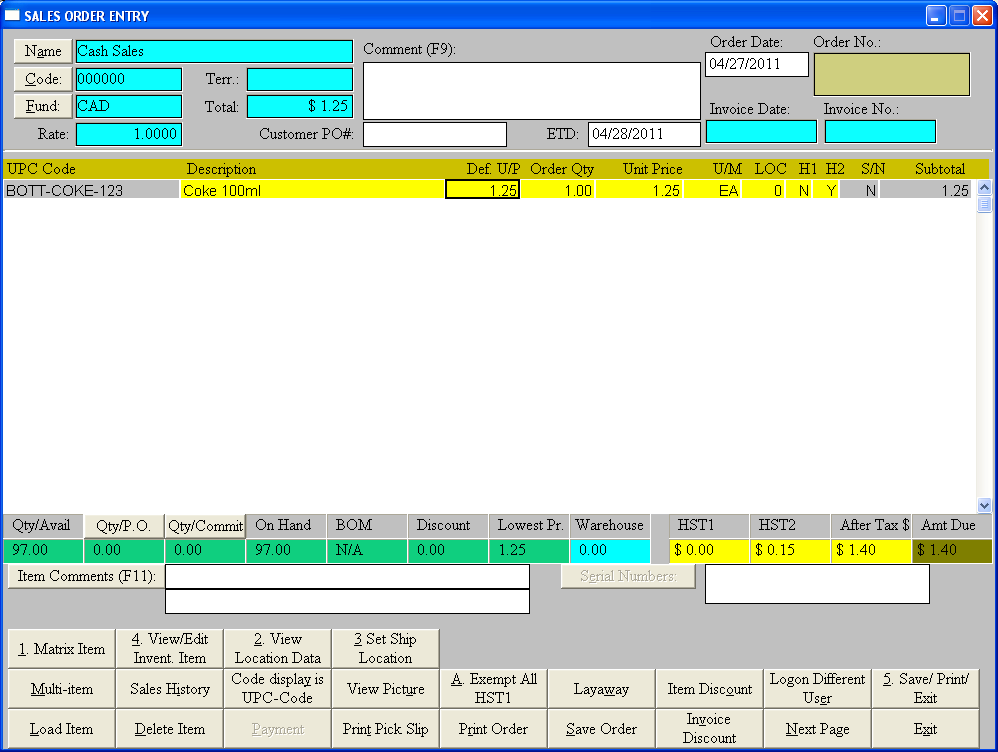Toggle Code display is UPC-Code button
998x752 pixels.
[x=277, y=689]
